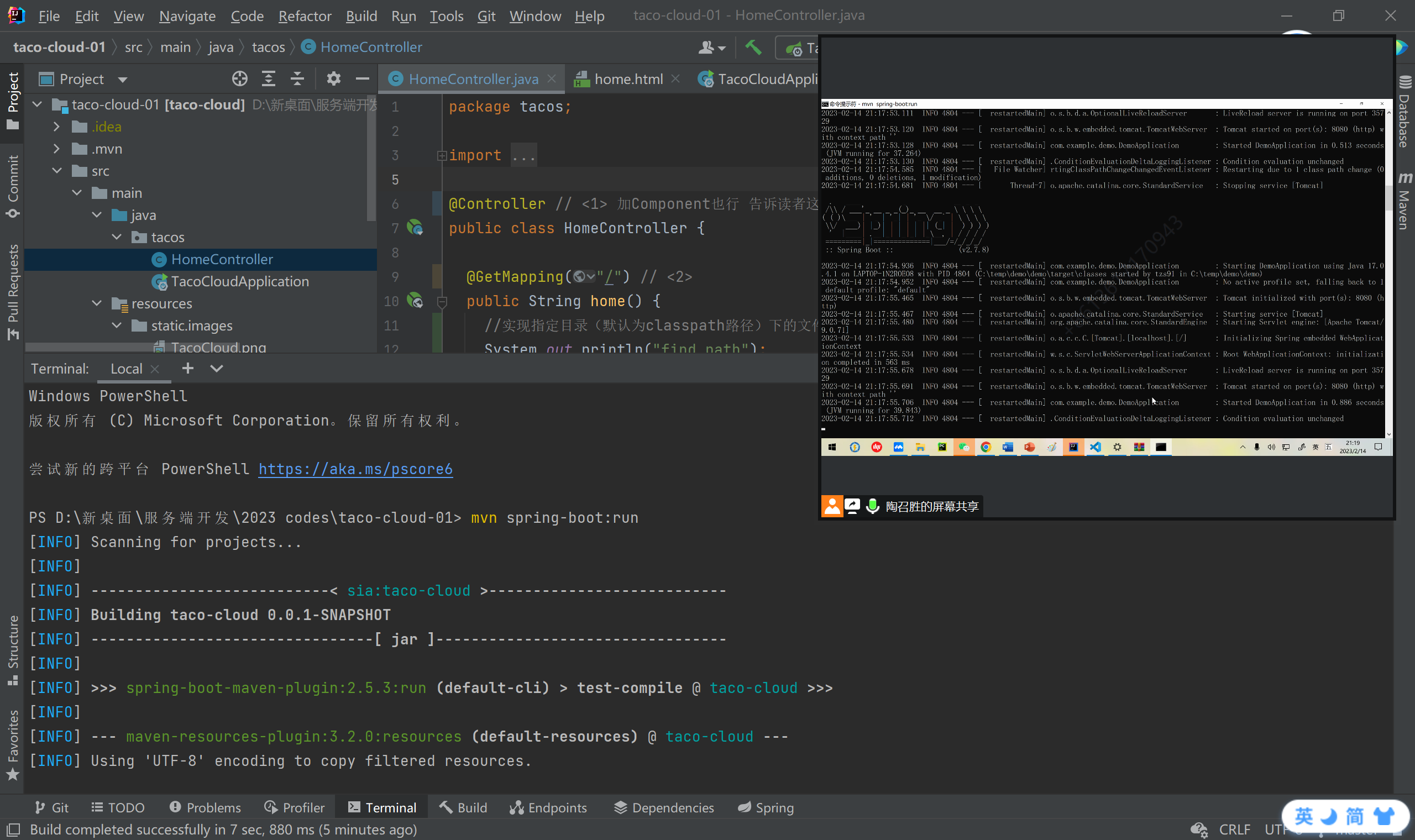1415x840 pixels.
Task: Click the green Build Project hammer
Action: pos(753,48)
